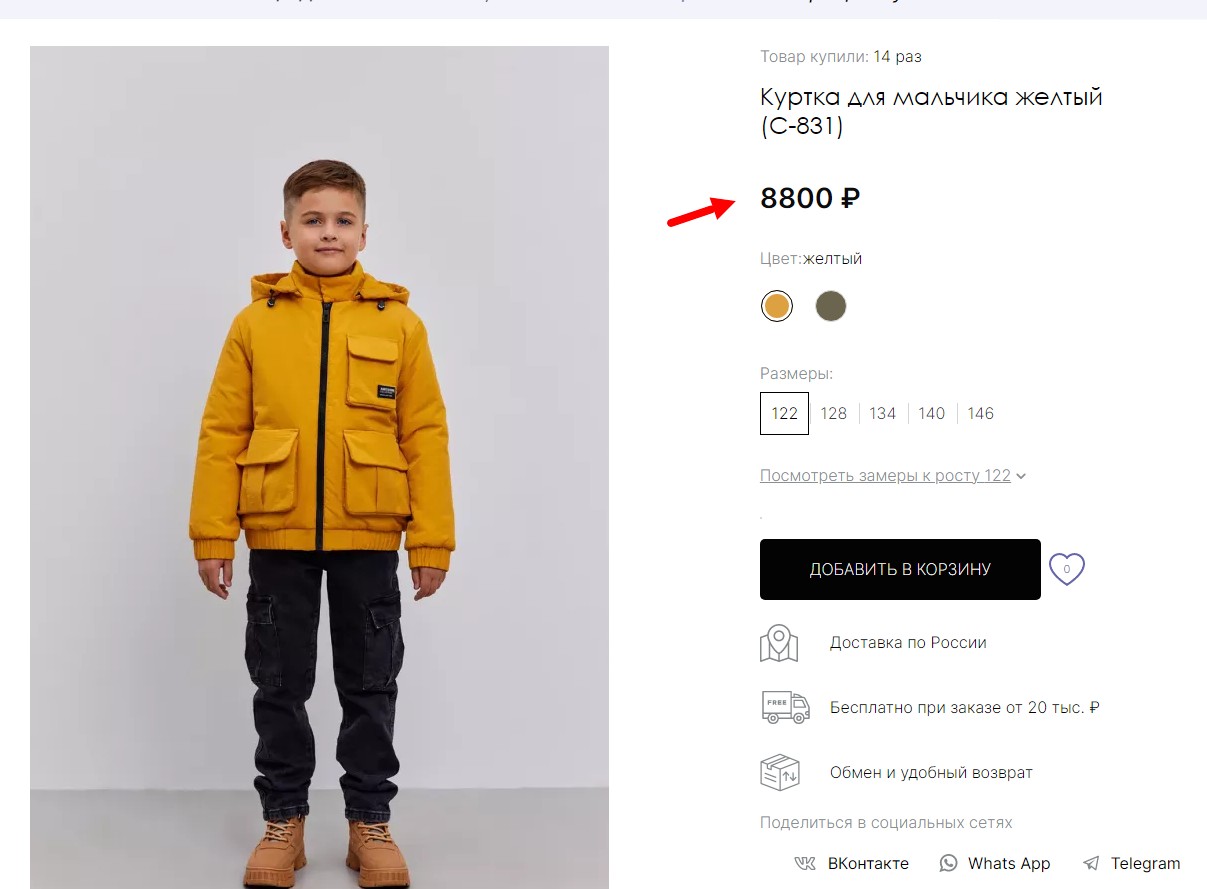1207x889 pixels.
Task: Choose size 146
Action: (x=980, y=413)
